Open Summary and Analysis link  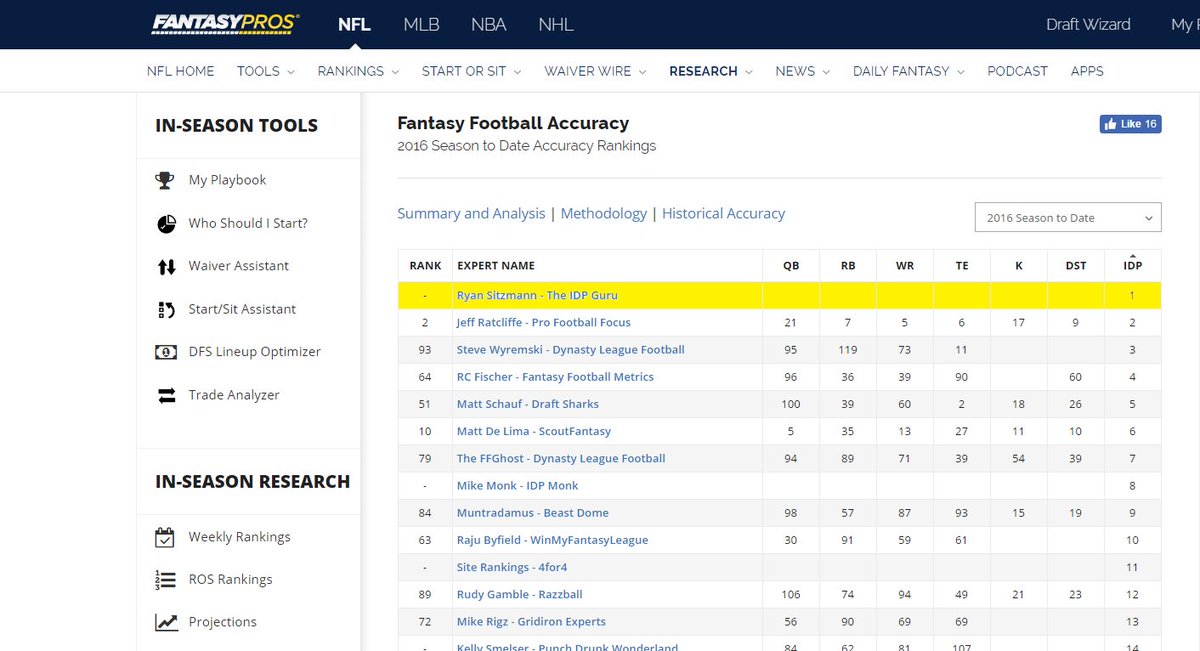471,213
